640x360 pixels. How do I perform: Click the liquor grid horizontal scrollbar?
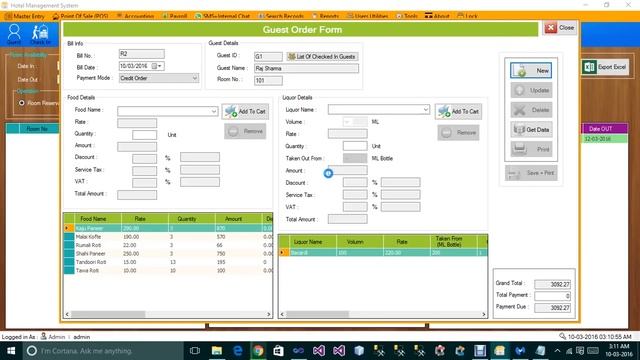coord(318,314)
